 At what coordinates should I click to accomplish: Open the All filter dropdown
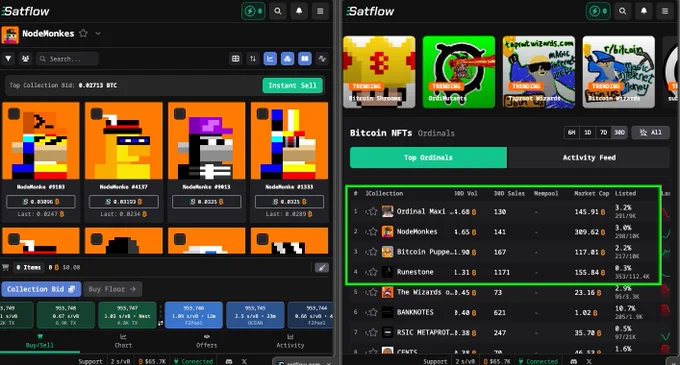click(x=651, y=132)
